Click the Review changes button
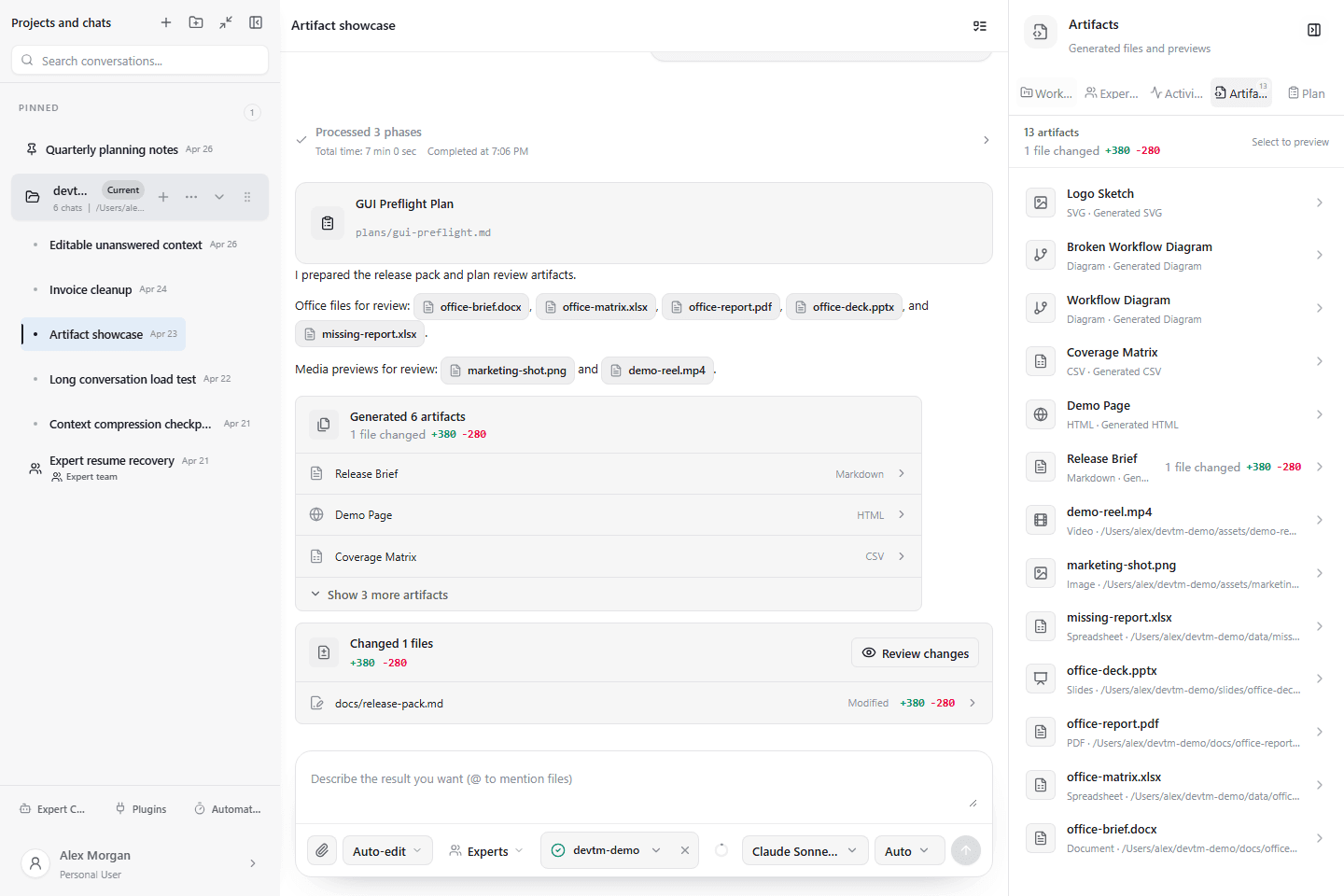 tap(916, 653)
